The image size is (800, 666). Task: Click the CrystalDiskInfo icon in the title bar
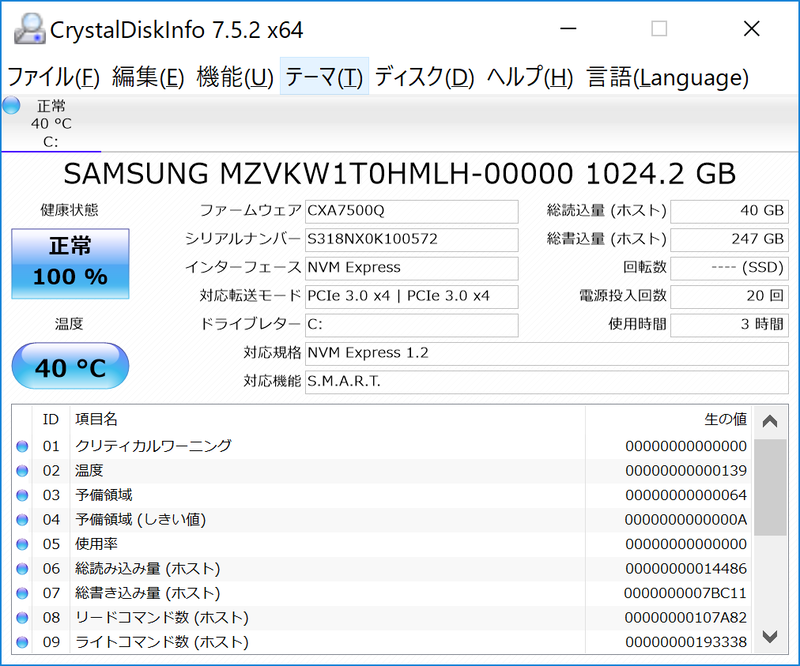[28, 29]
